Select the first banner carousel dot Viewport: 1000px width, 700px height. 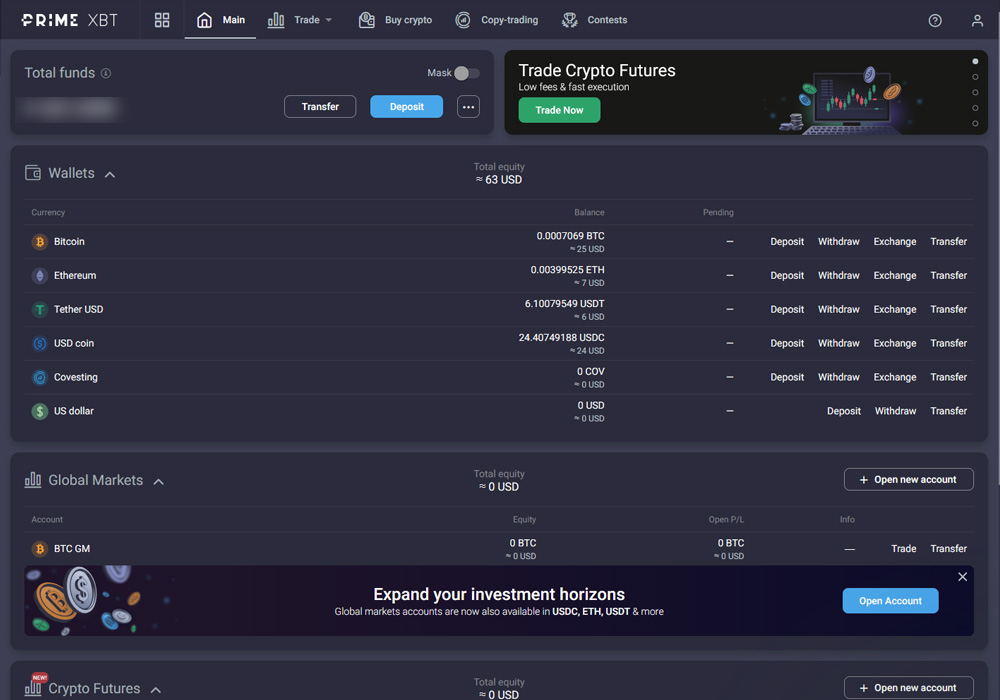coord(975,61)
